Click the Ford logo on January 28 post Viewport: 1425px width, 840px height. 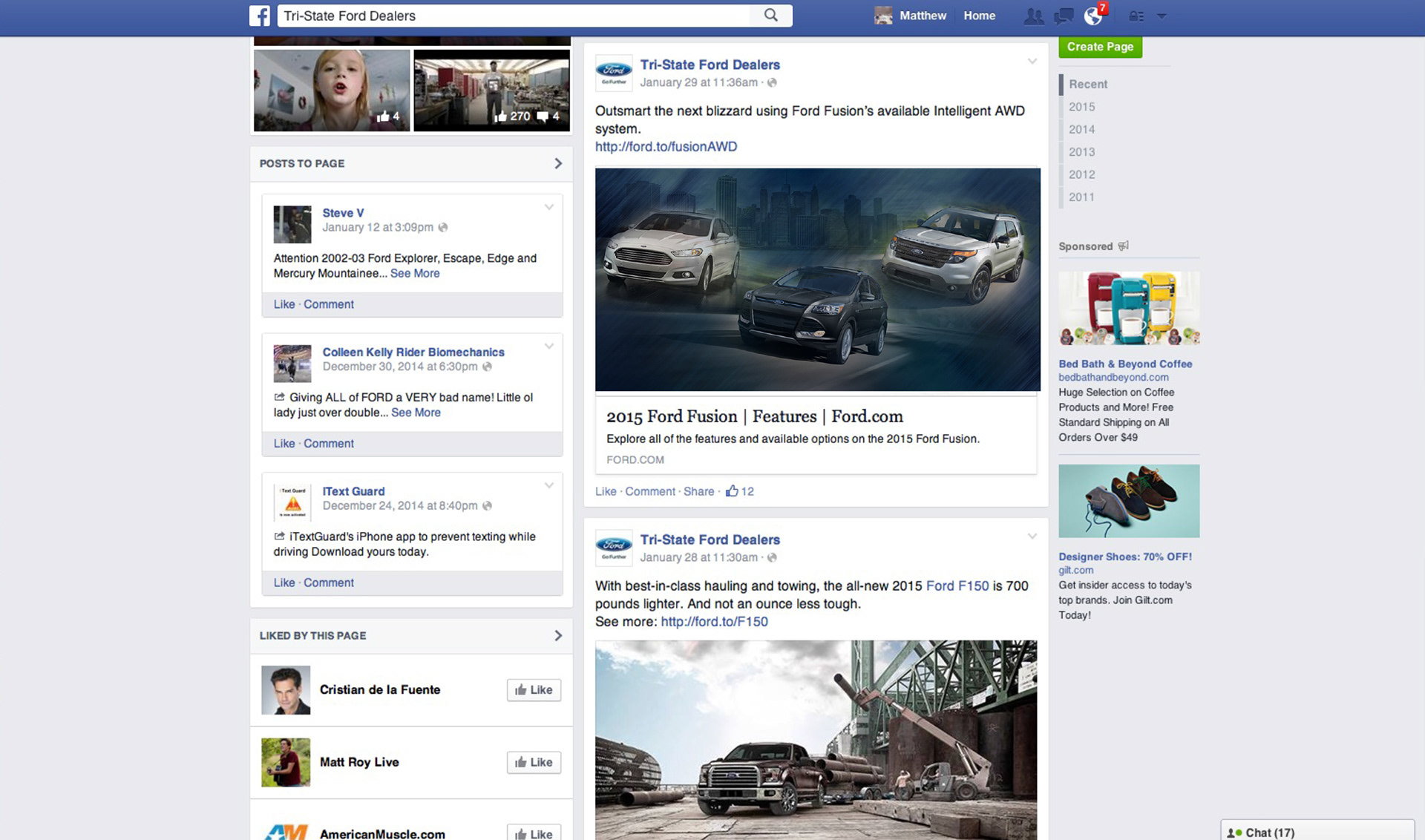click(x=614, y=548)
